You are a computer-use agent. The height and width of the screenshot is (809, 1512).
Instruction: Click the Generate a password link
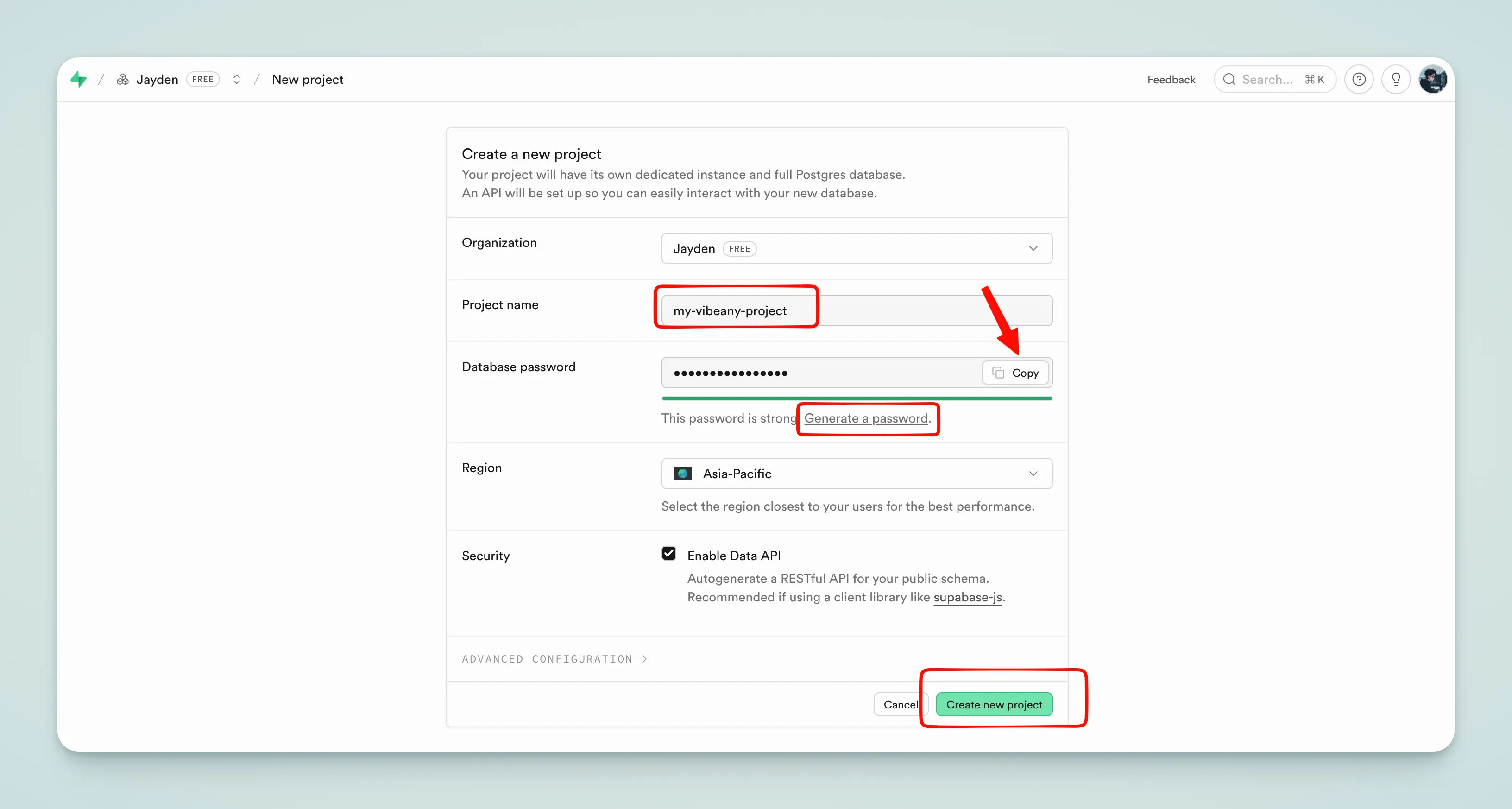click(x=866, y=418)
